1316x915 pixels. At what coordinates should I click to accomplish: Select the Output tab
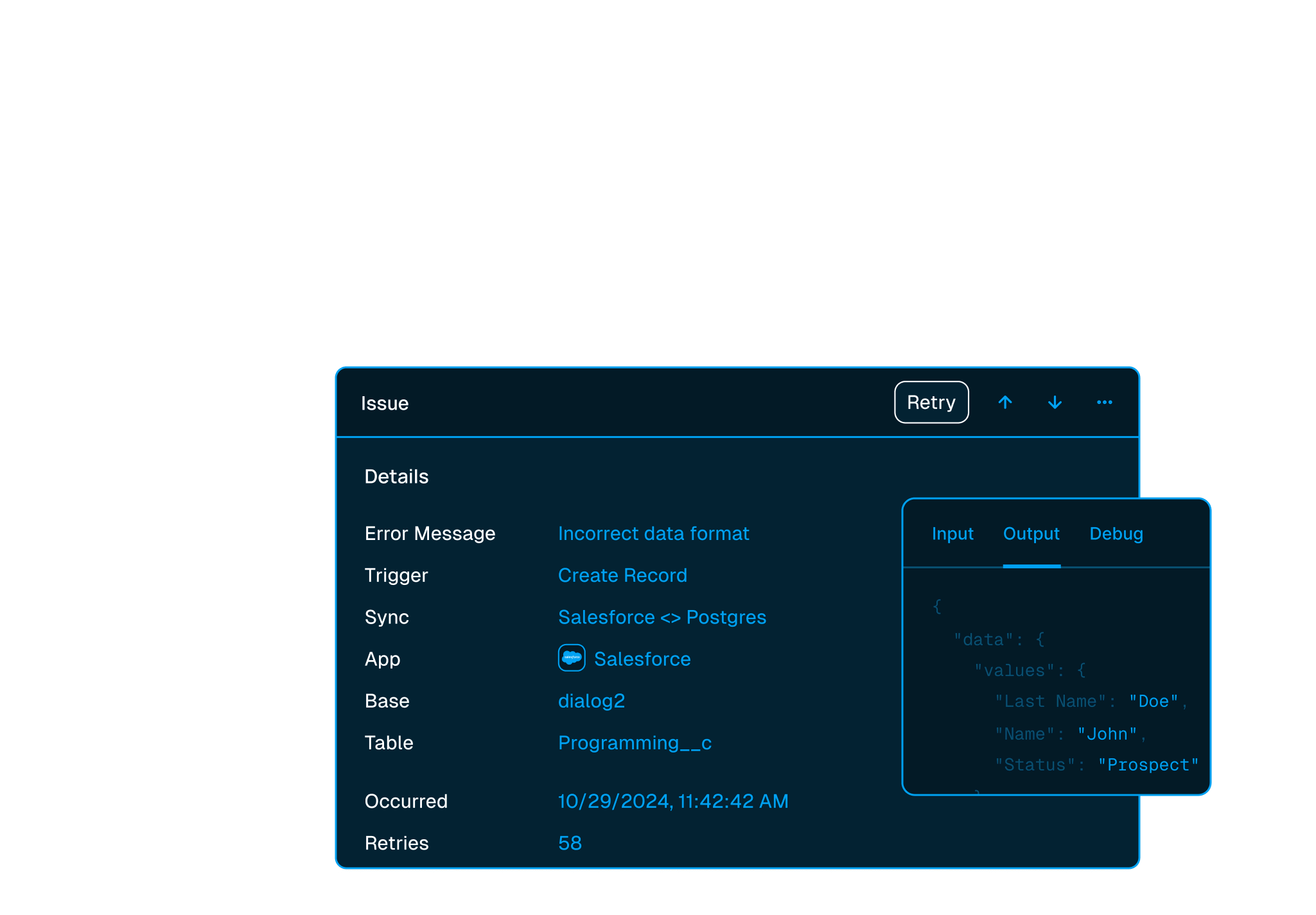(x=1031, y=534)
